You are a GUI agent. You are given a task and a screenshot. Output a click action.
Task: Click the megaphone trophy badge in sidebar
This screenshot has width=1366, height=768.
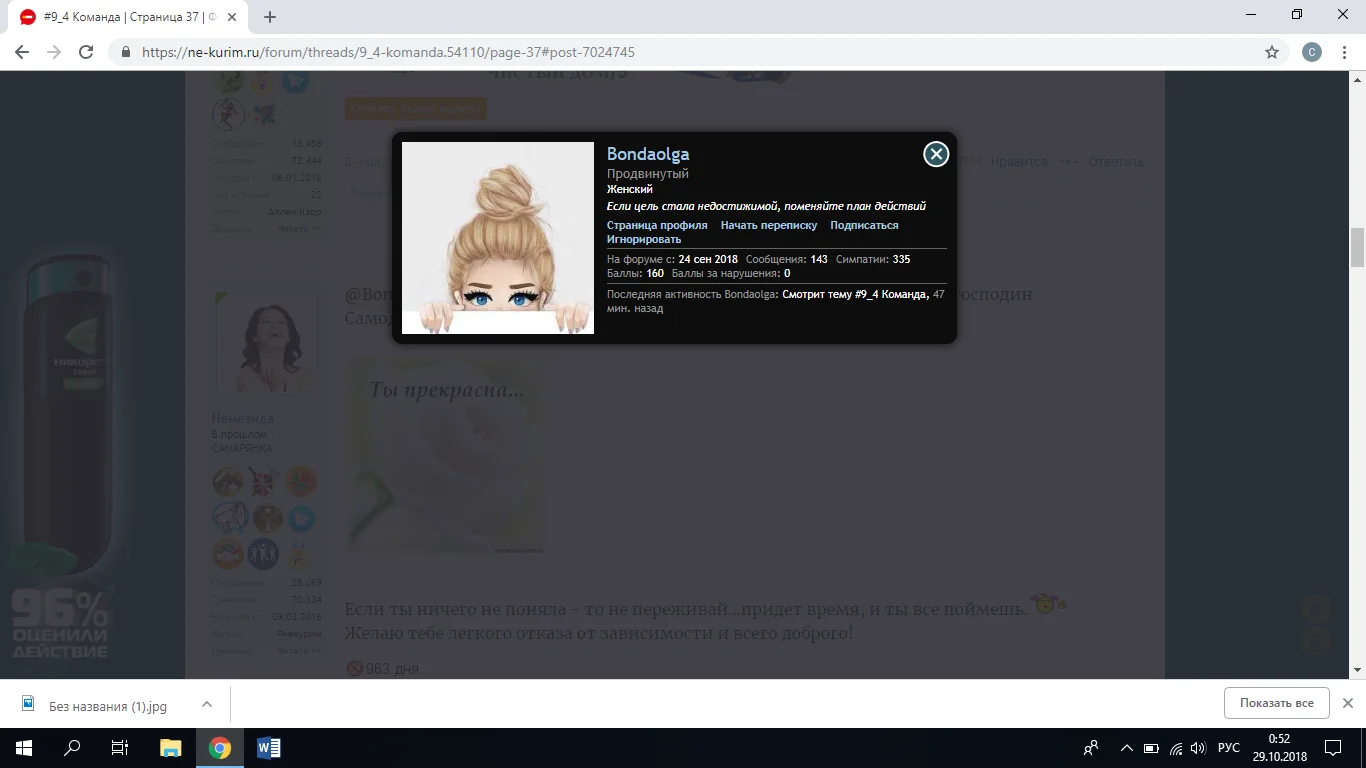[x=228, y=518]
